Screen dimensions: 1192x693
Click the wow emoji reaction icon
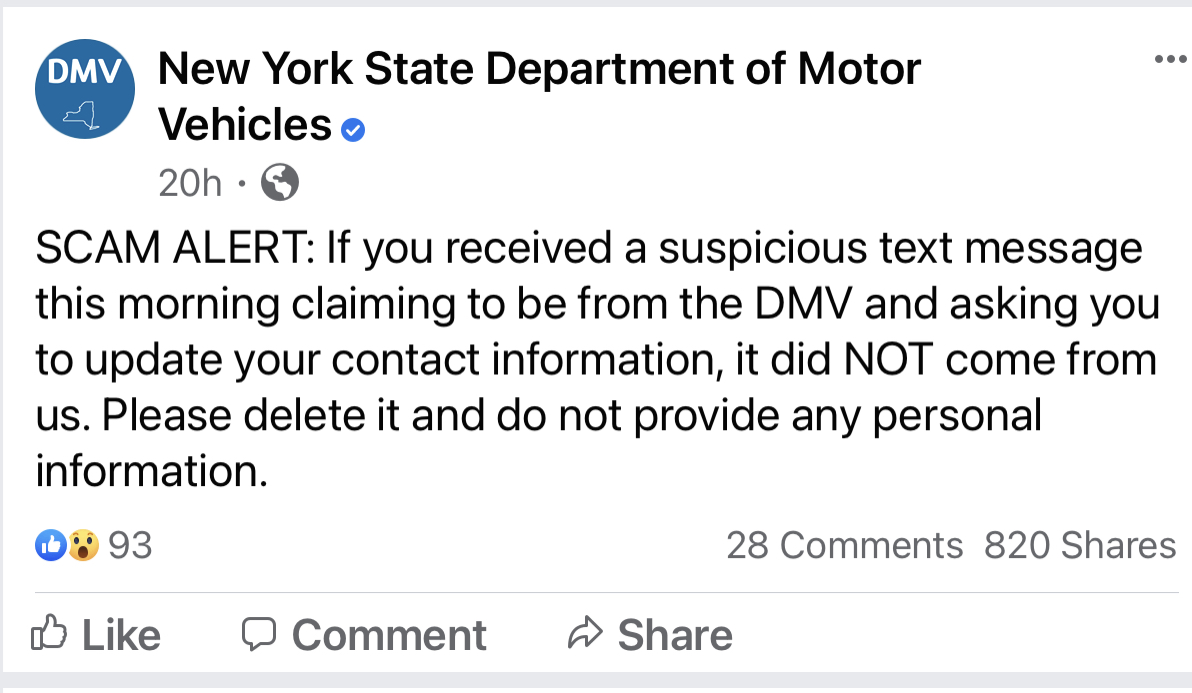[83, 545]
